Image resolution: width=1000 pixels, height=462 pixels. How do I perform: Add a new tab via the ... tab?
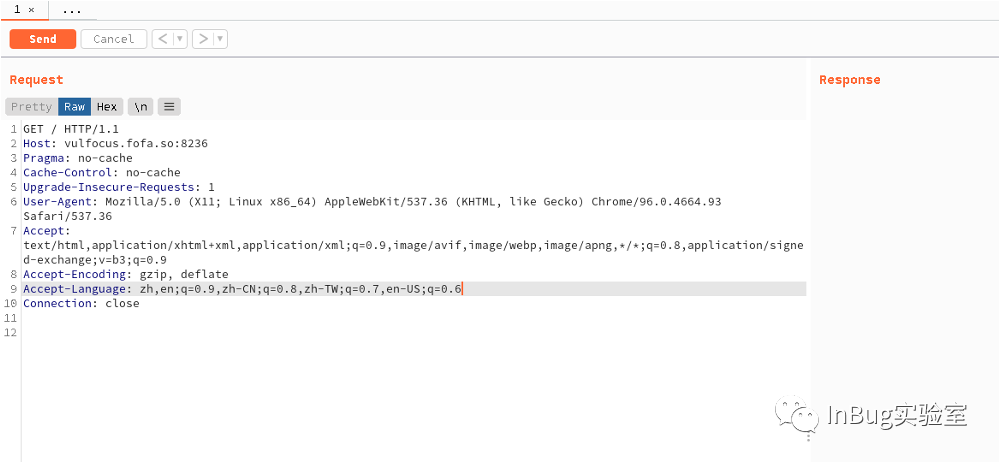[72, 10]
